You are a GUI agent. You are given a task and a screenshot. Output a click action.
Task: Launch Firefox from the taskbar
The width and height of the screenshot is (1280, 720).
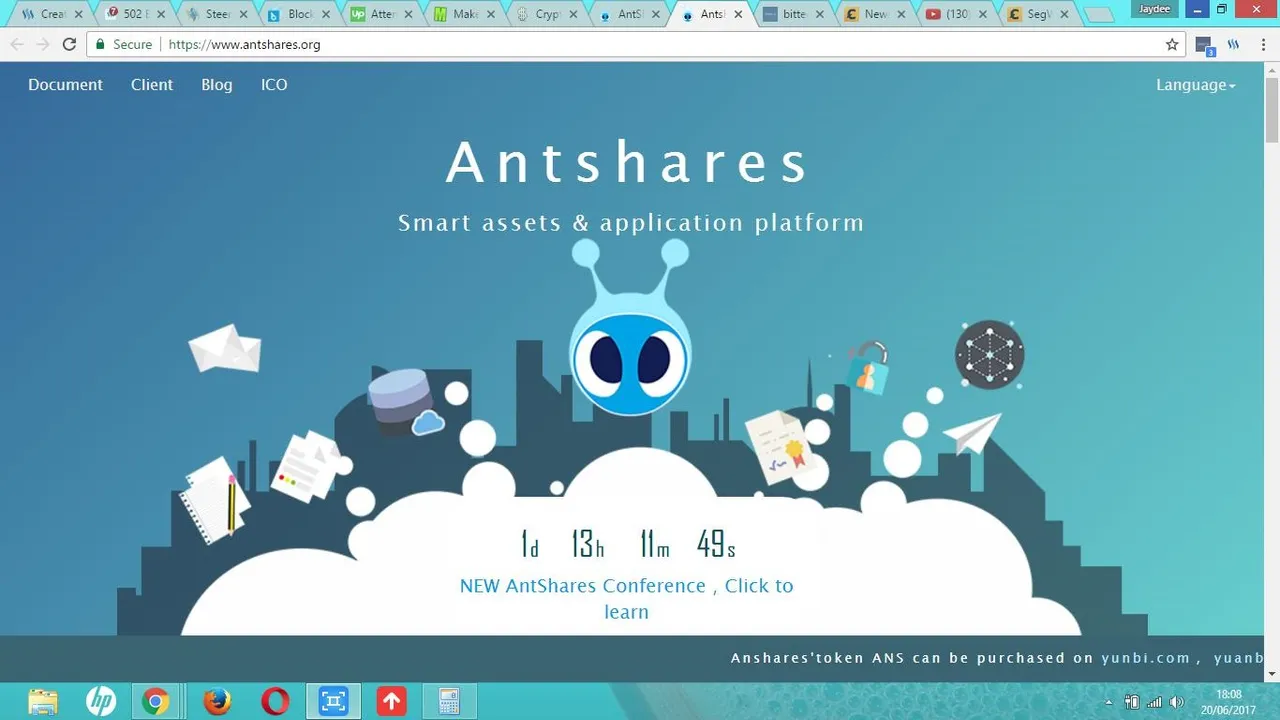217,701
